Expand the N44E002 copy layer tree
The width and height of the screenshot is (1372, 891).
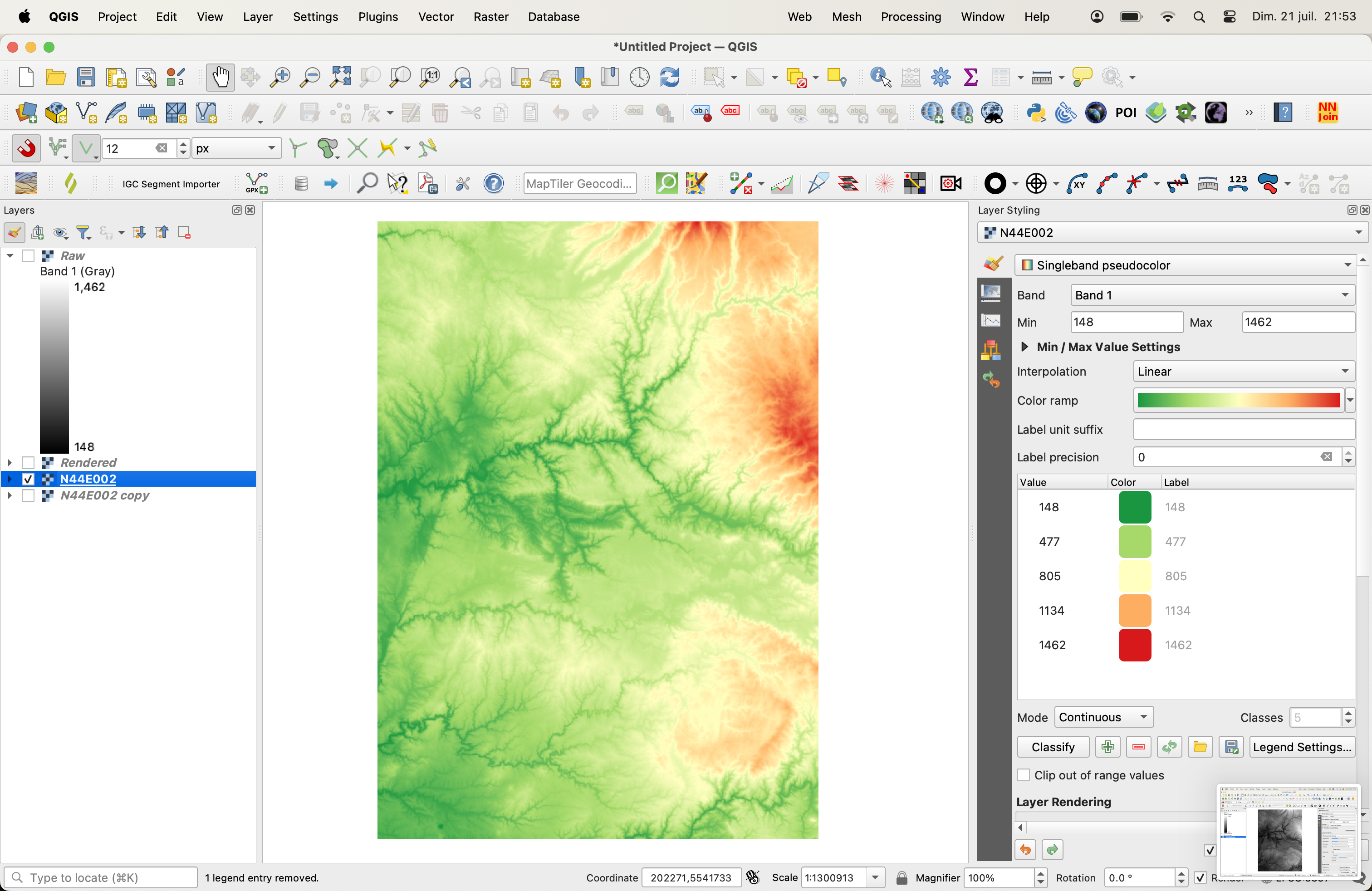10,496
